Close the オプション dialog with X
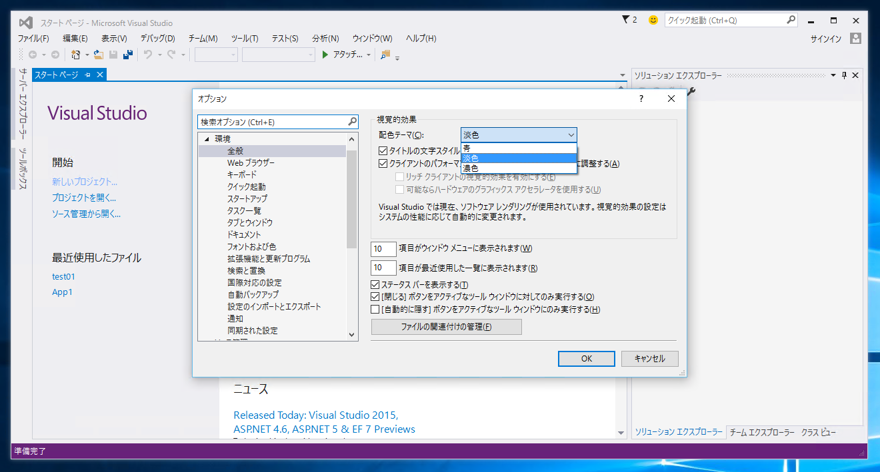Screen dimensions: 880x472 [x=671, y=99]
